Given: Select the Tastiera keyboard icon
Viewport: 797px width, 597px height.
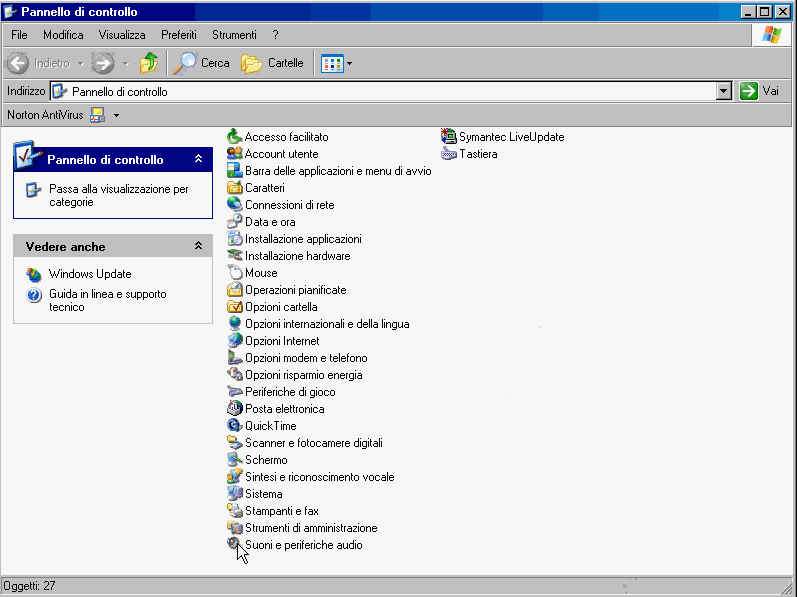Looking at the screenshot, I should 449,153.
